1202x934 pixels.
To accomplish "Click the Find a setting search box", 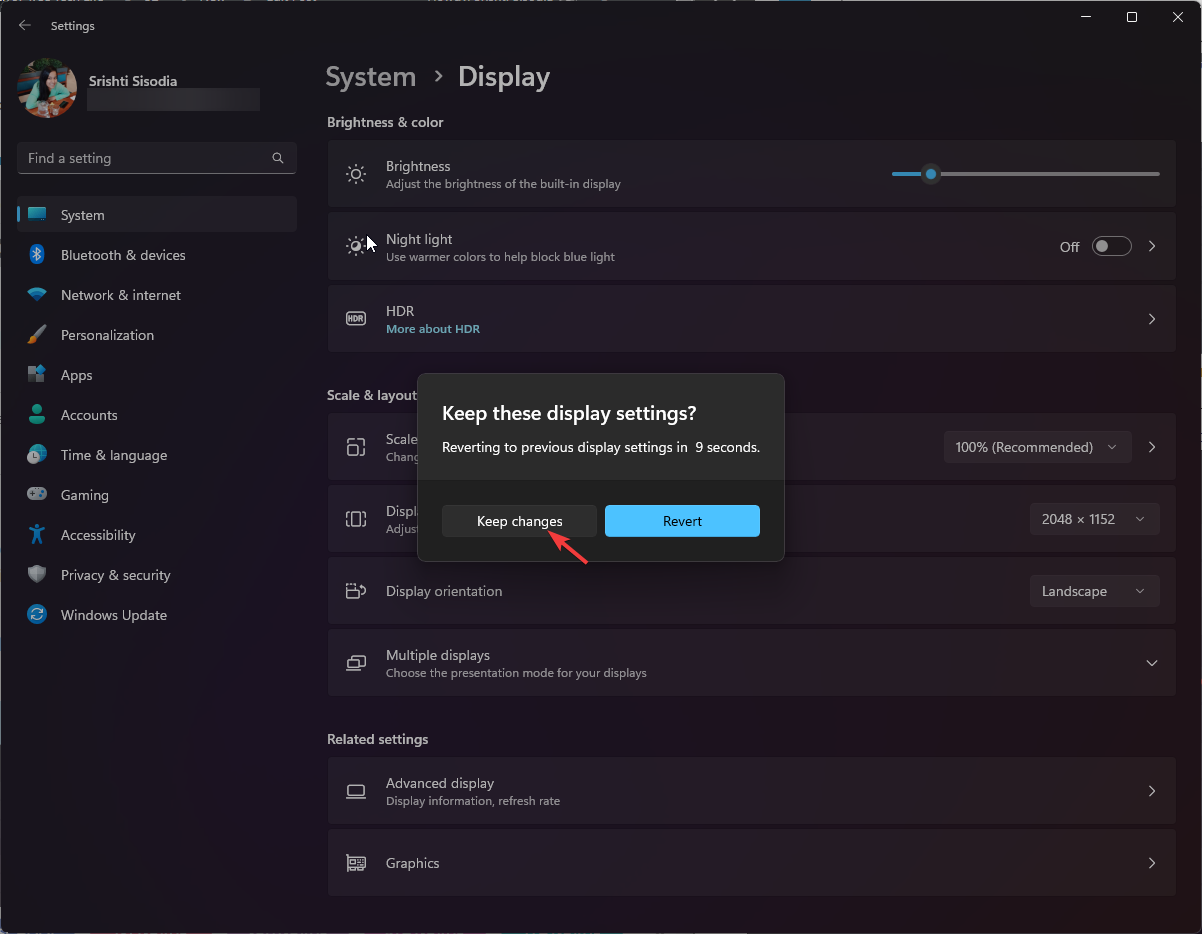I will coord(156,157).
